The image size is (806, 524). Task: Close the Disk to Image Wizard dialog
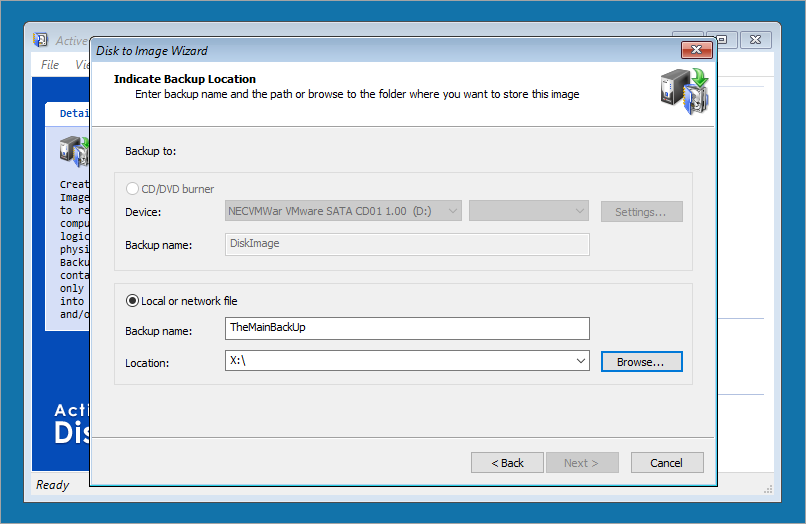tap(697, 50)
